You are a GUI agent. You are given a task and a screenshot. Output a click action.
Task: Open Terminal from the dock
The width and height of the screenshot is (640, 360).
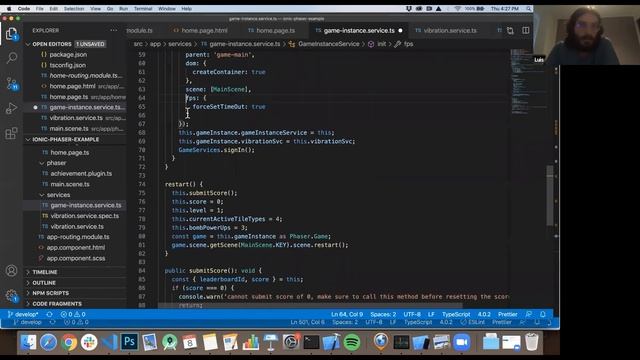tap(311, 342)
